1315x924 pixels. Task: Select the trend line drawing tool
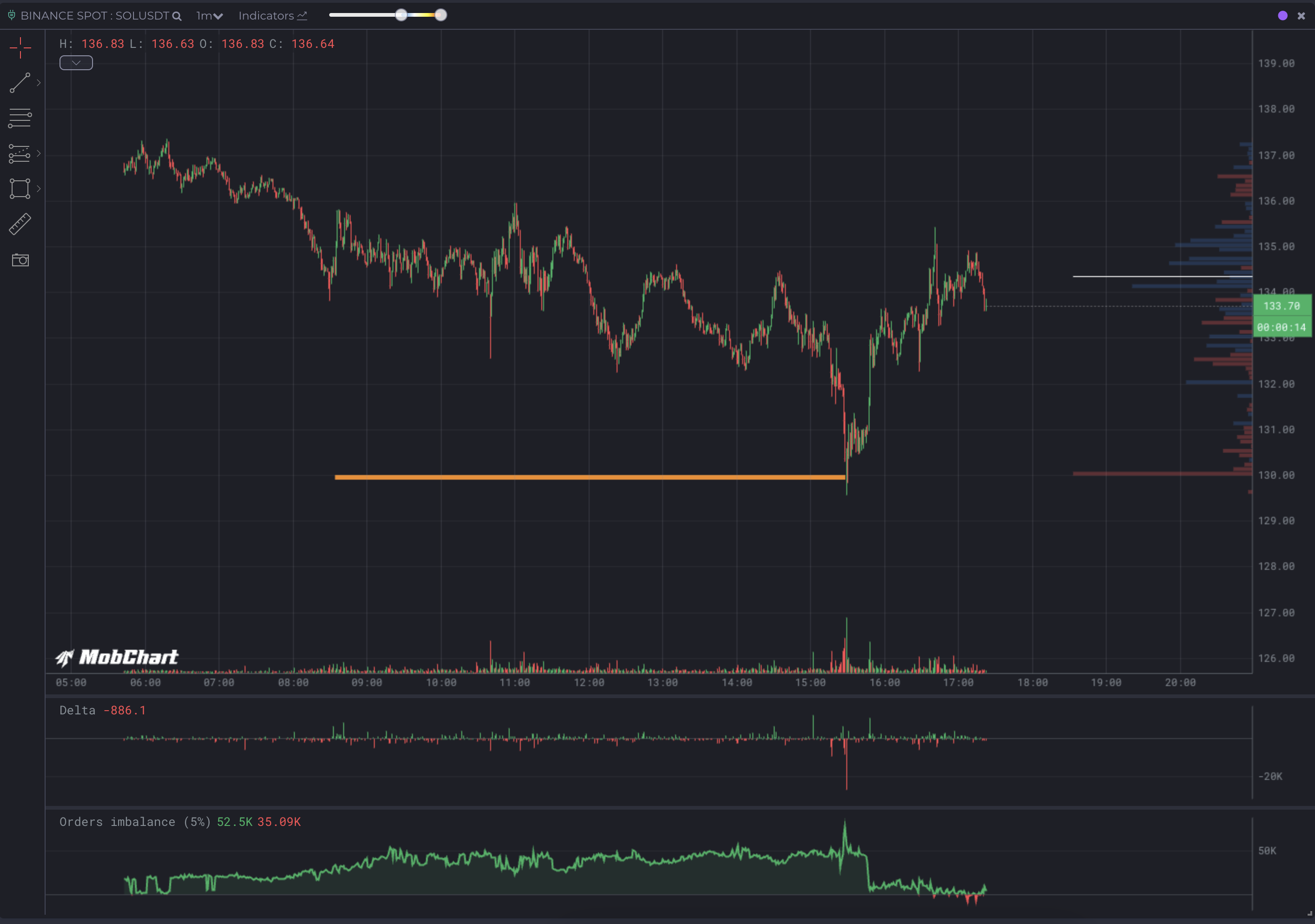click(x=20, y=83)
